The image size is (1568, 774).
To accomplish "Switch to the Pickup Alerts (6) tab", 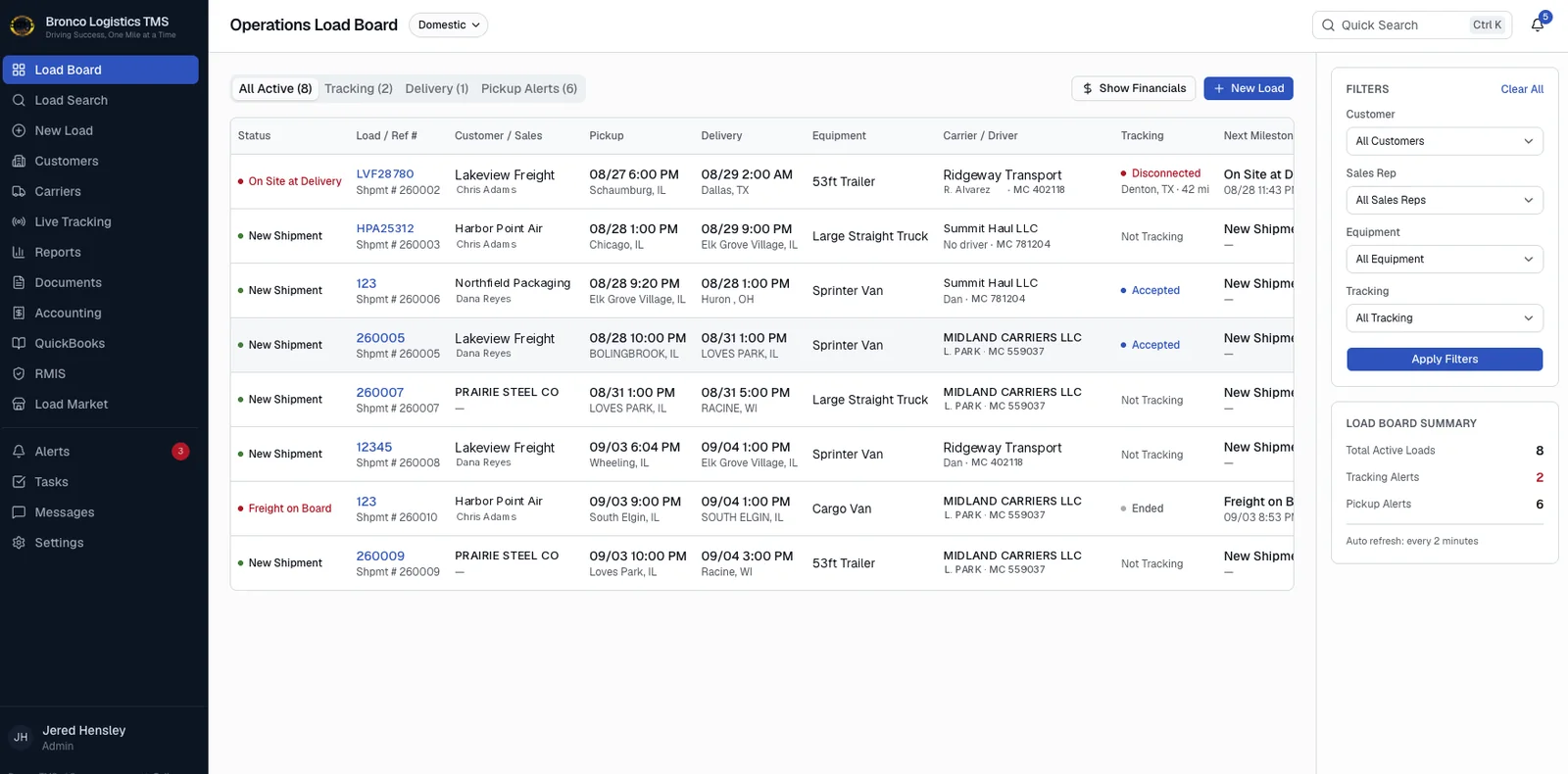I will (x=529, y=88).
